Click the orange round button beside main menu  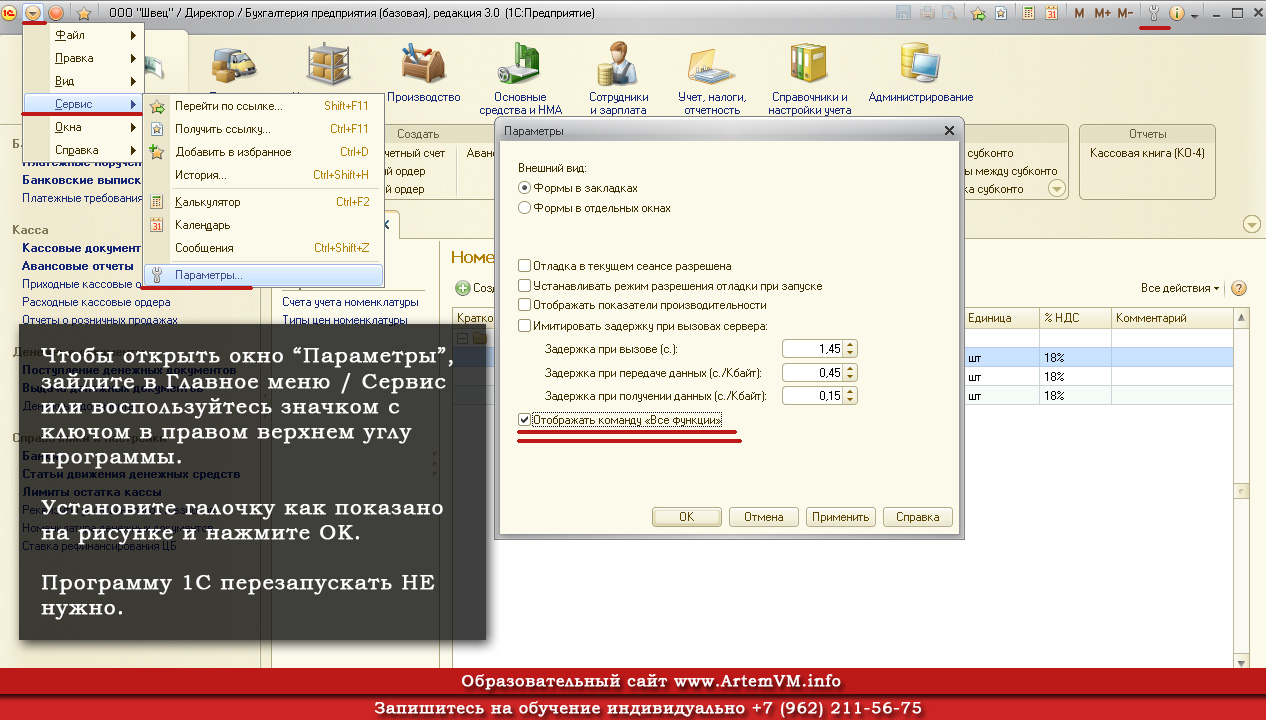57,14
